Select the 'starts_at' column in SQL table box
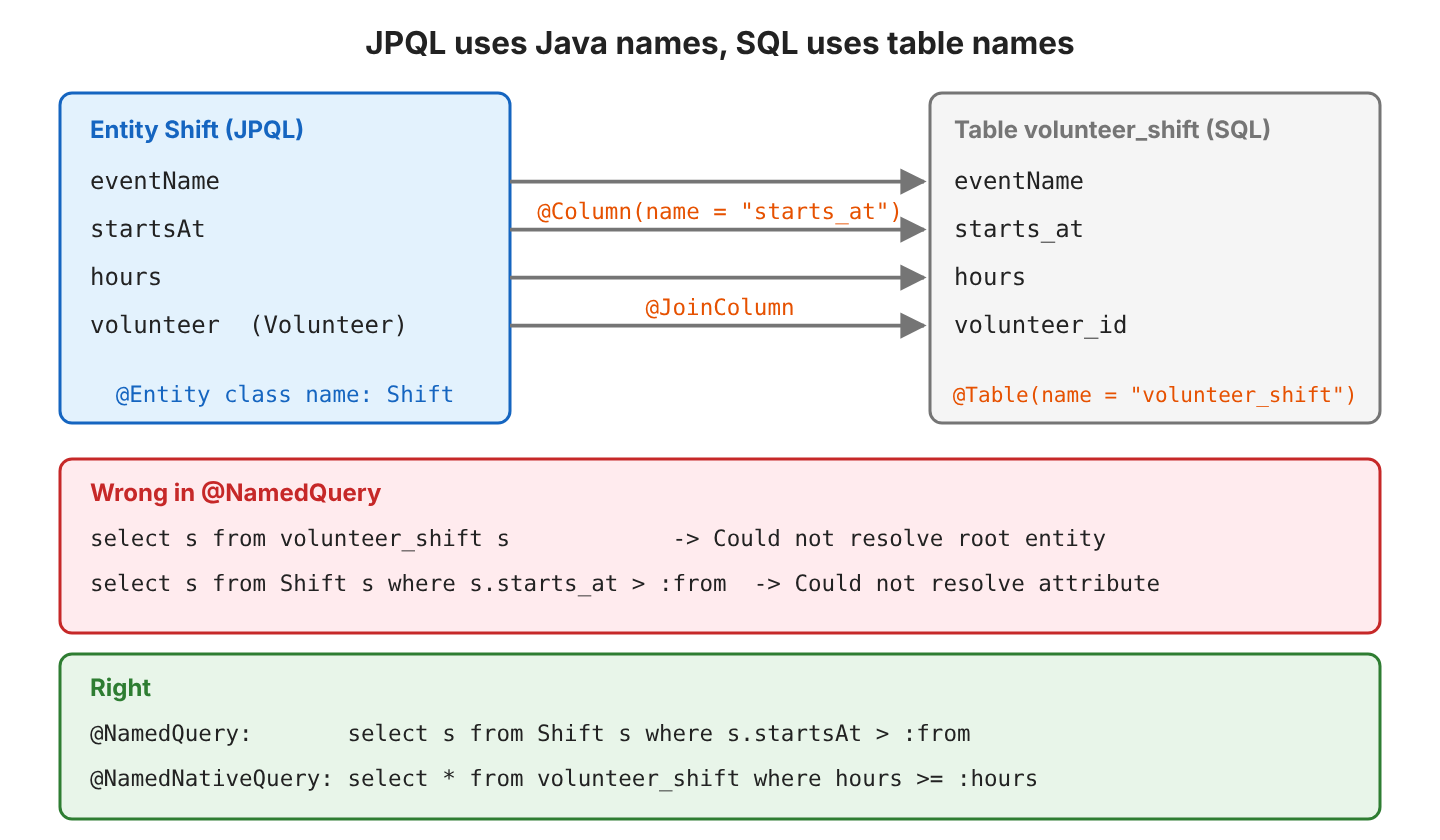 [x=1019, y=229]
